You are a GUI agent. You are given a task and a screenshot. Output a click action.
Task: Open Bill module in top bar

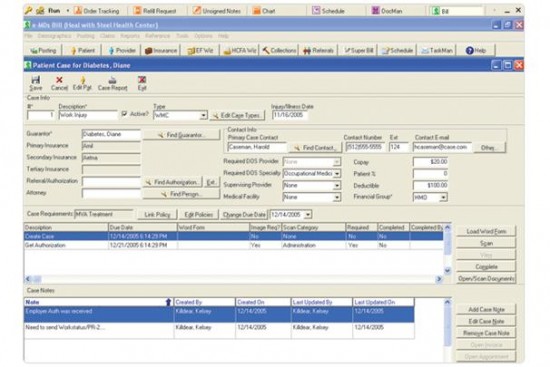[x=457, y=11]
